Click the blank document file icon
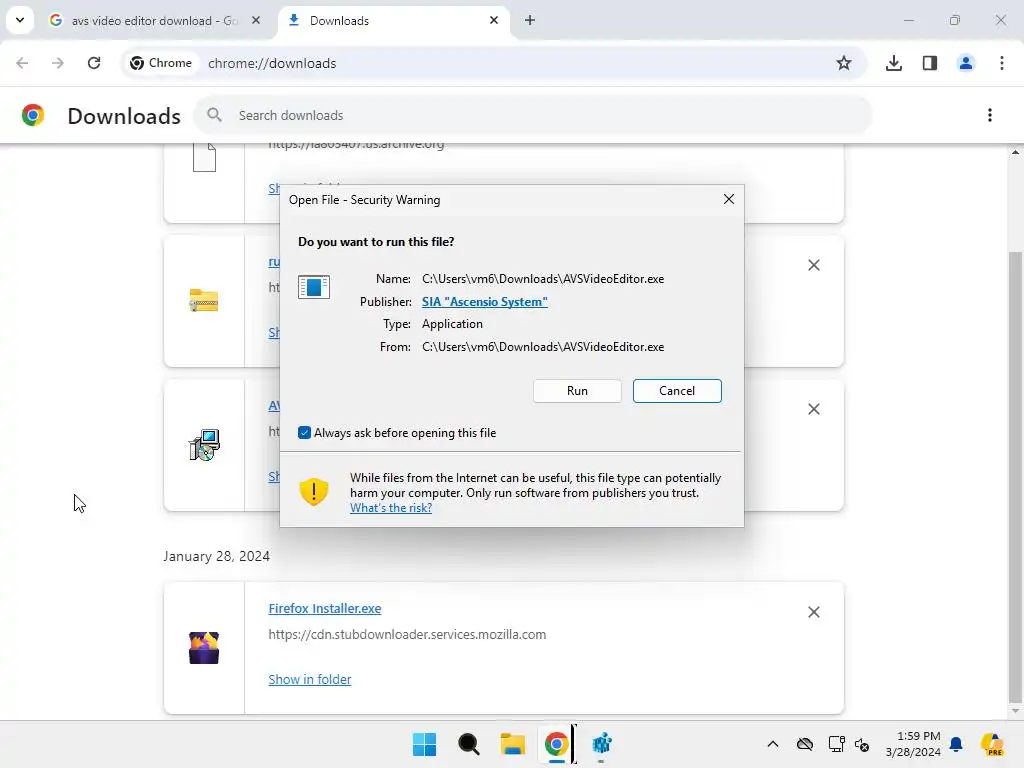The width and height of the screenshot is (1024, 768). click(x=204, y=157)
